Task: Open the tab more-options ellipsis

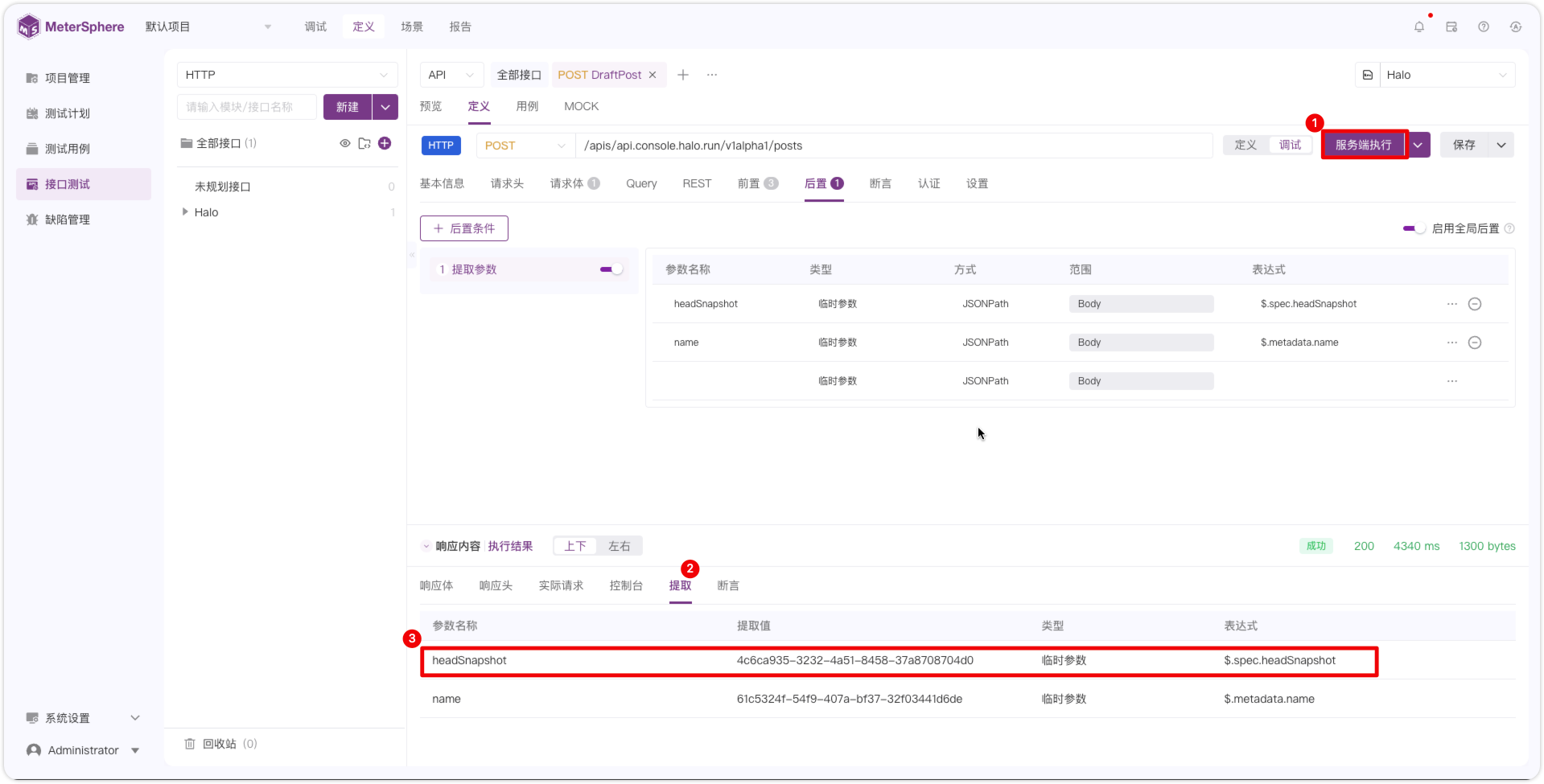Action: [712, 75]
